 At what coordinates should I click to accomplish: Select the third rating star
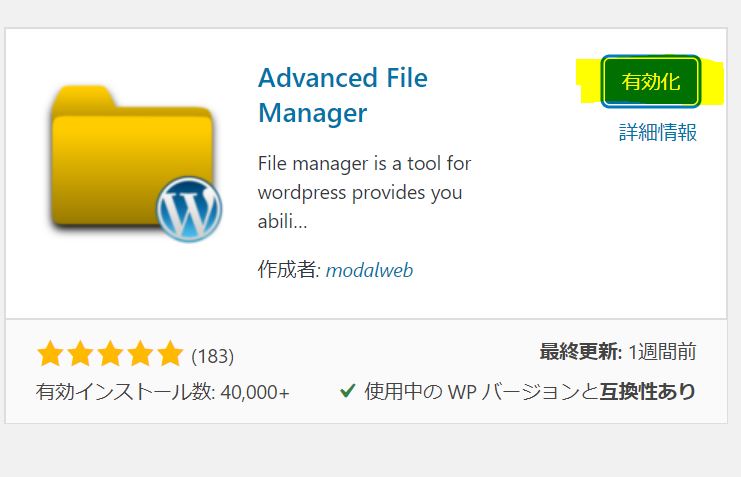coord(111,354)
